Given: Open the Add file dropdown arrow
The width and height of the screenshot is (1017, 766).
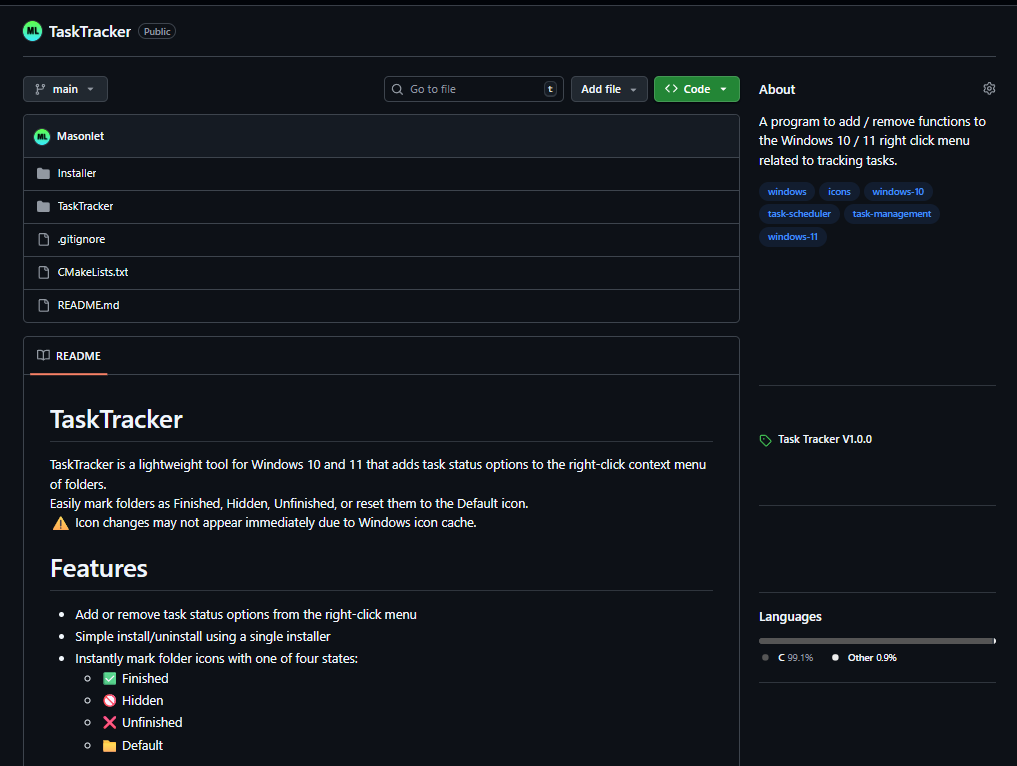Looking at the screenshot, I should 631,89.
